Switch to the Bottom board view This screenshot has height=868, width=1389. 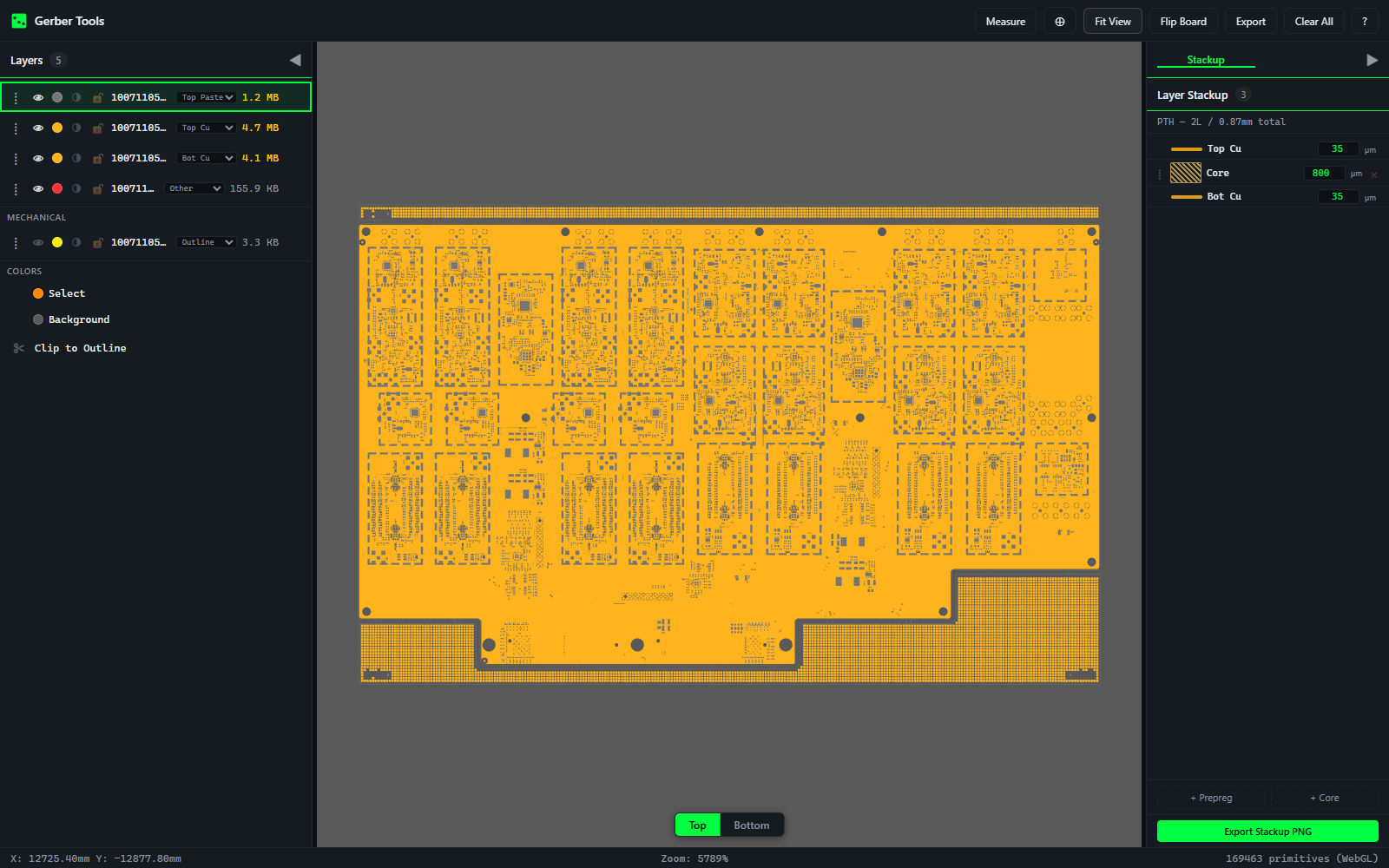[x=752, y=825]
